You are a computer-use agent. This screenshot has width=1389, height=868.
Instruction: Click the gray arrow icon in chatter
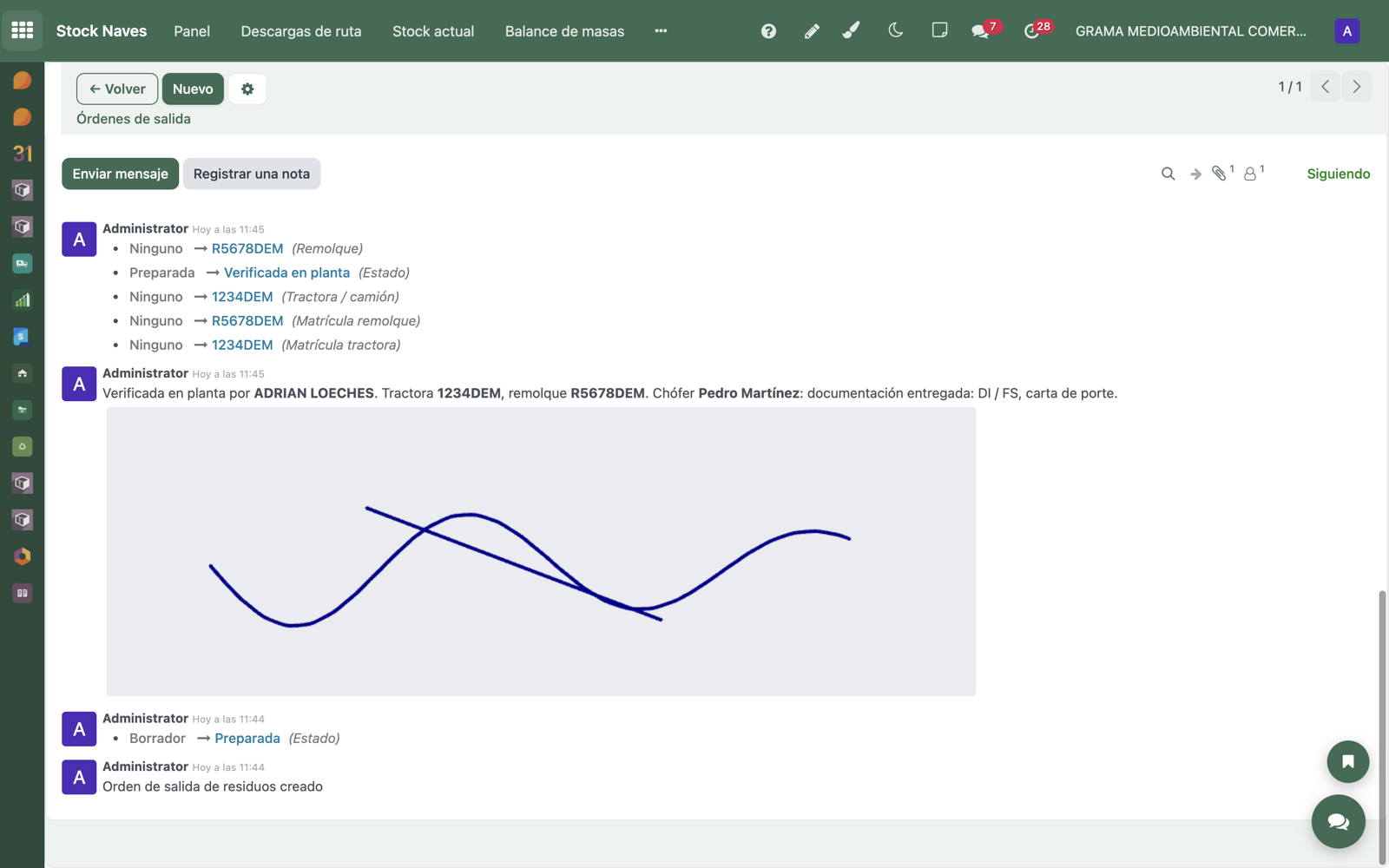click(x=1195, y=174)
